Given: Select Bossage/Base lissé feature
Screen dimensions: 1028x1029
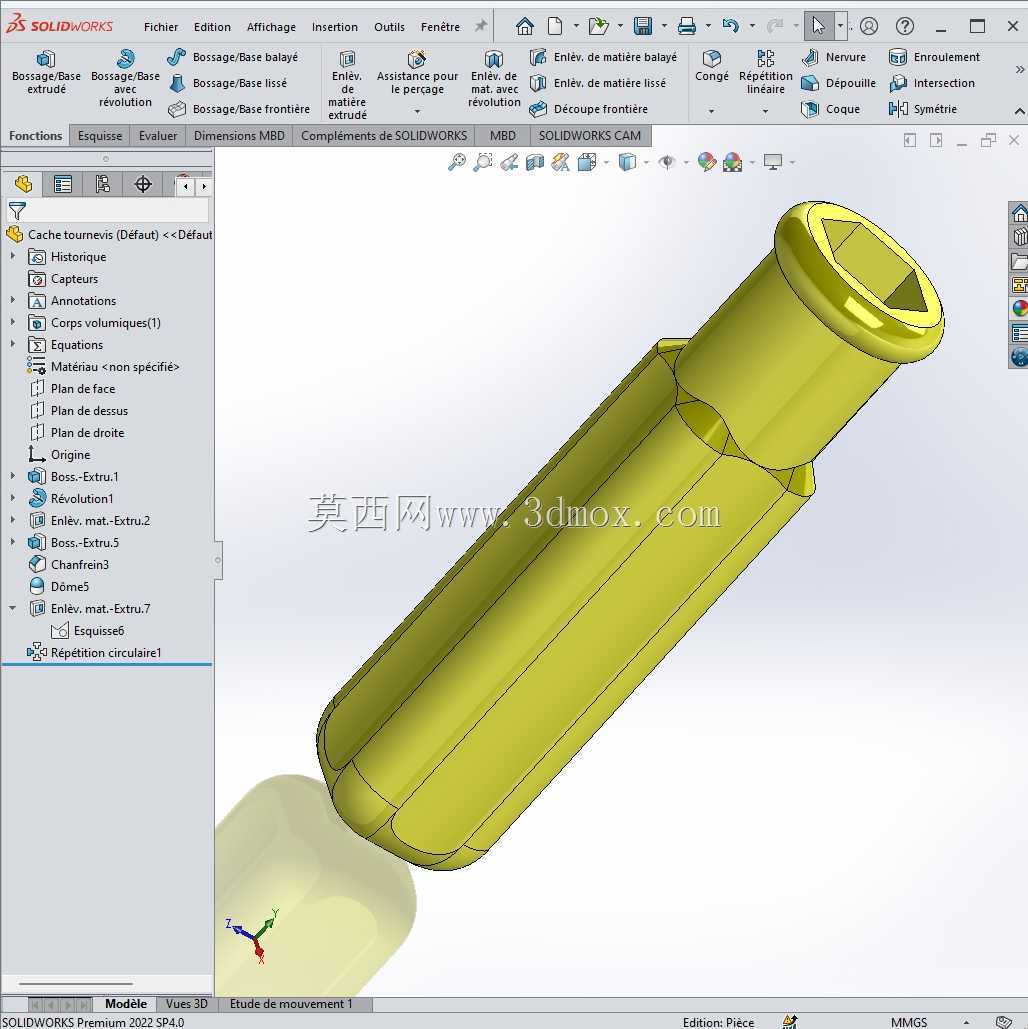Looking at the screenshot, I should click(x=228, y=83).
